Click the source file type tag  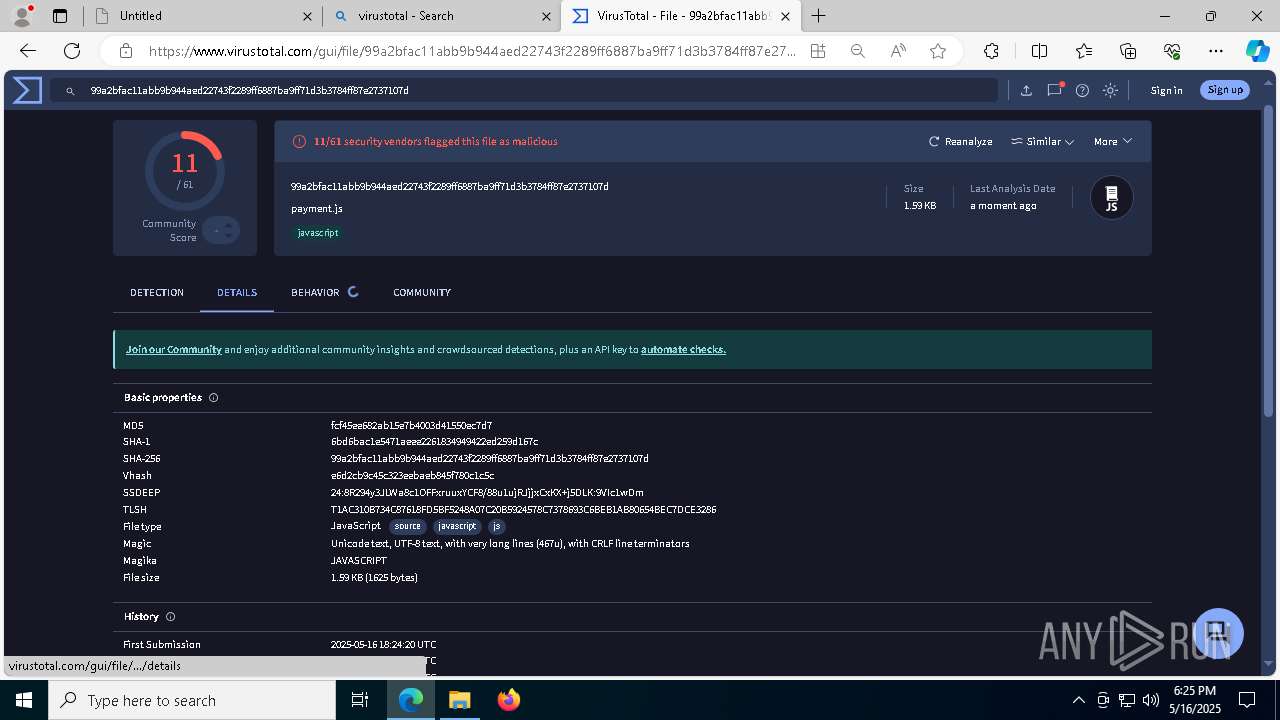coord(407,526)
